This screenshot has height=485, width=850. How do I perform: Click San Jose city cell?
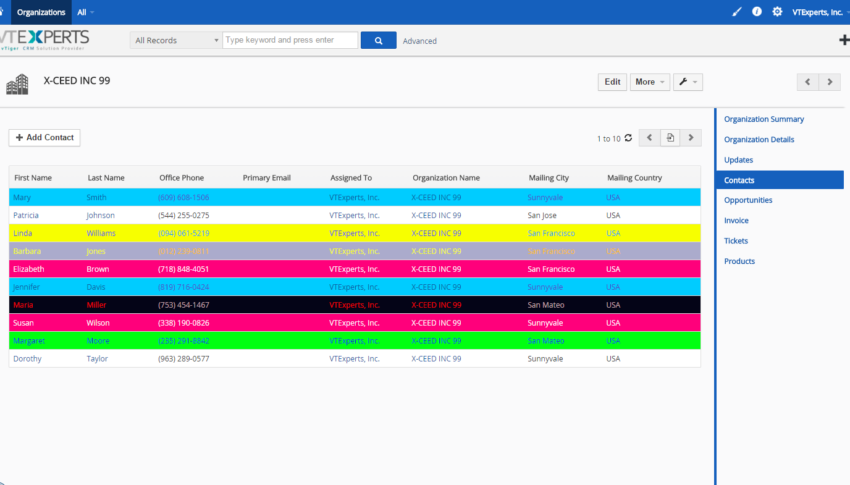(542, 215)
